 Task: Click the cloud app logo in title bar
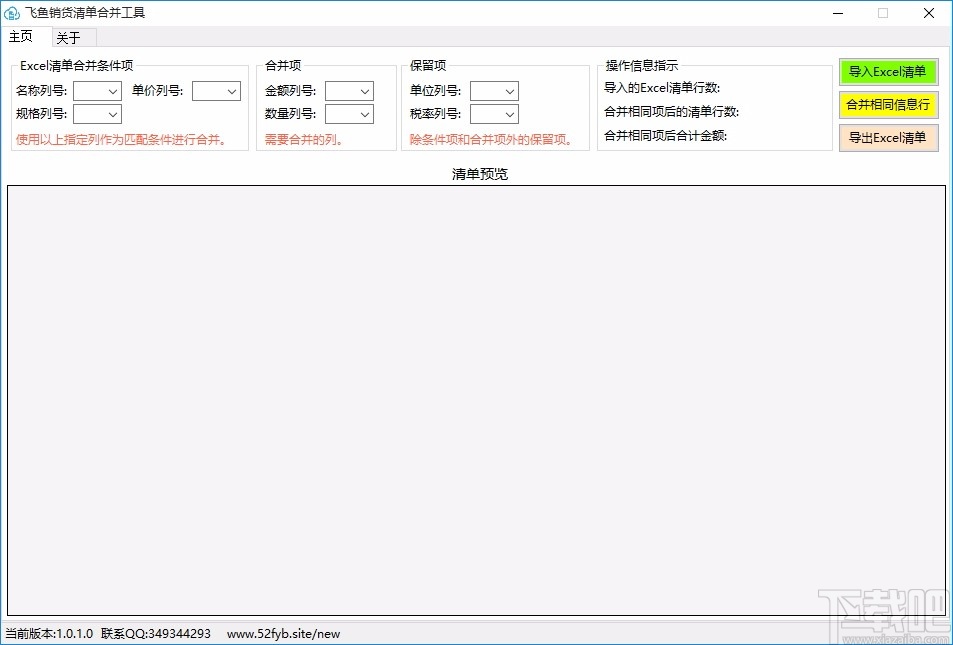click(14, 13)
